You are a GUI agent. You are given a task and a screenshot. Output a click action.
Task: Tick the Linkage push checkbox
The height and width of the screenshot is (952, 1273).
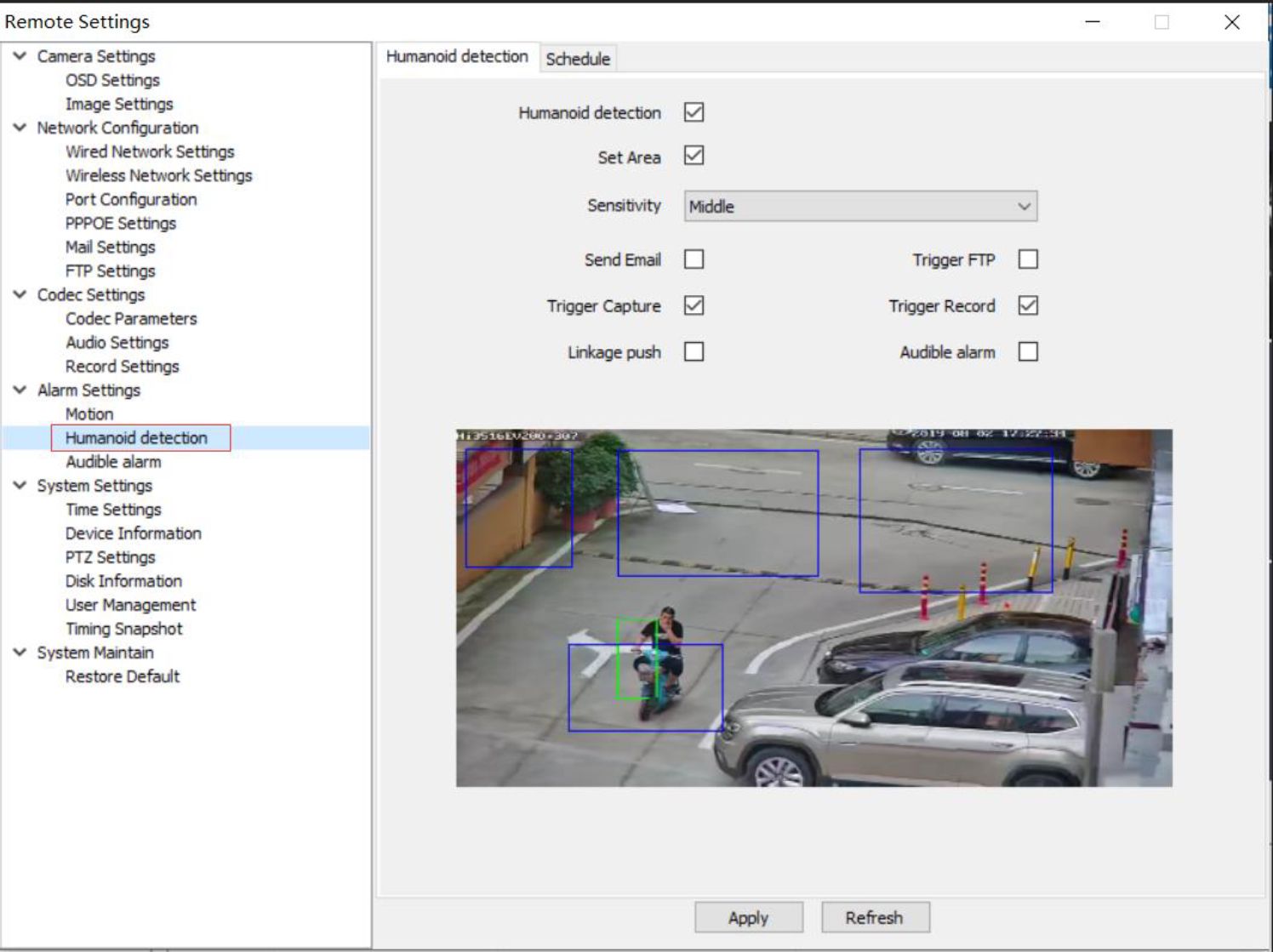(x=694, y=351)
